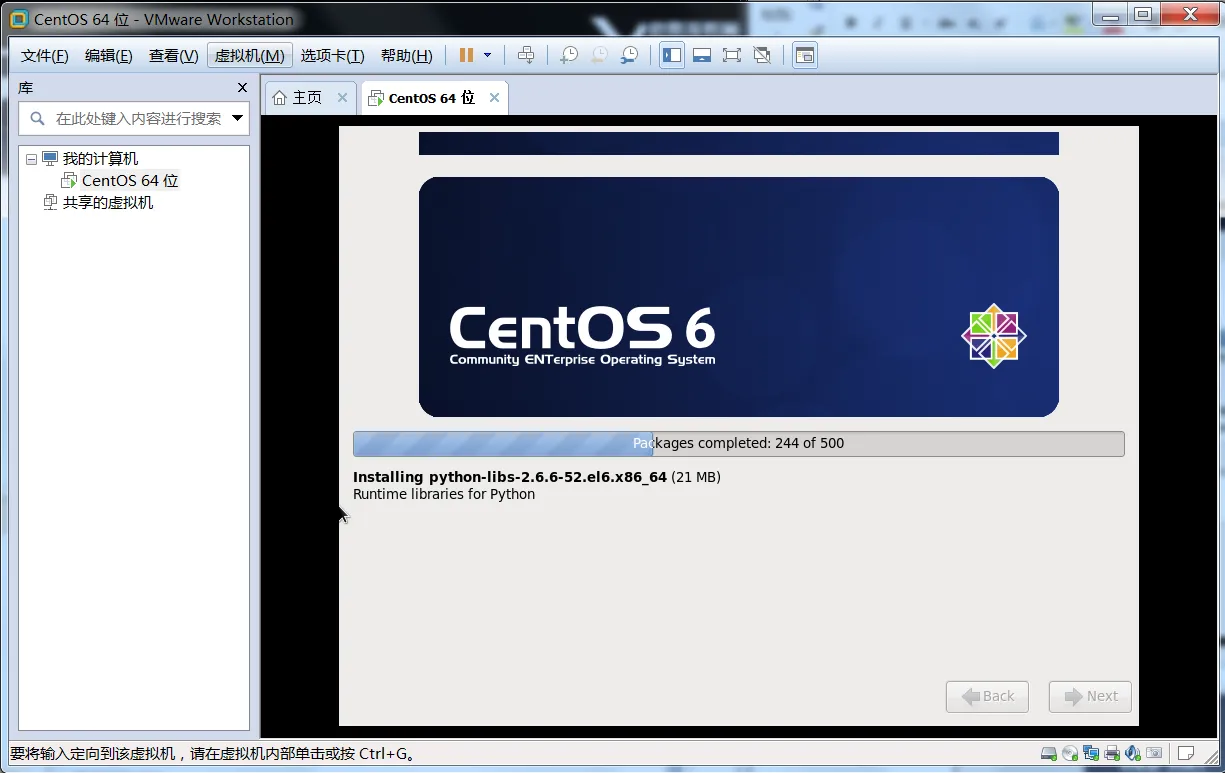The image size is (1225, 773).
Task: Click the network adapter status icon
Action: tap(1091, 753)
